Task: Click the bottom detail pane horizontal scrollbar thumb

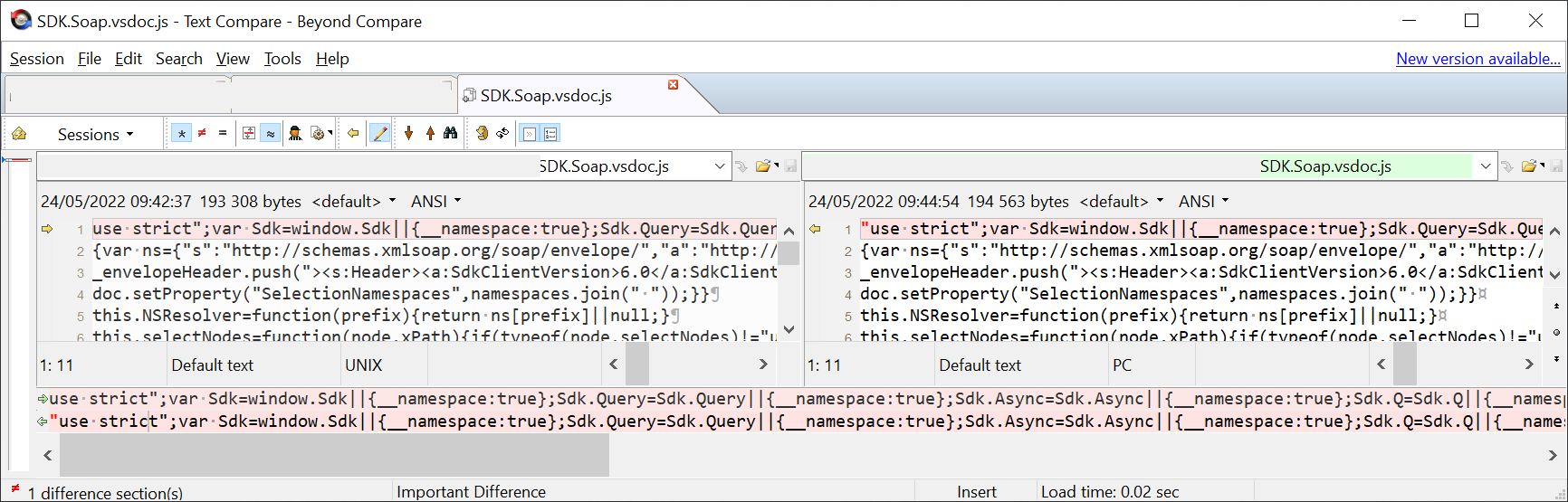Action: pyautogui.click(x=334, y=455)
